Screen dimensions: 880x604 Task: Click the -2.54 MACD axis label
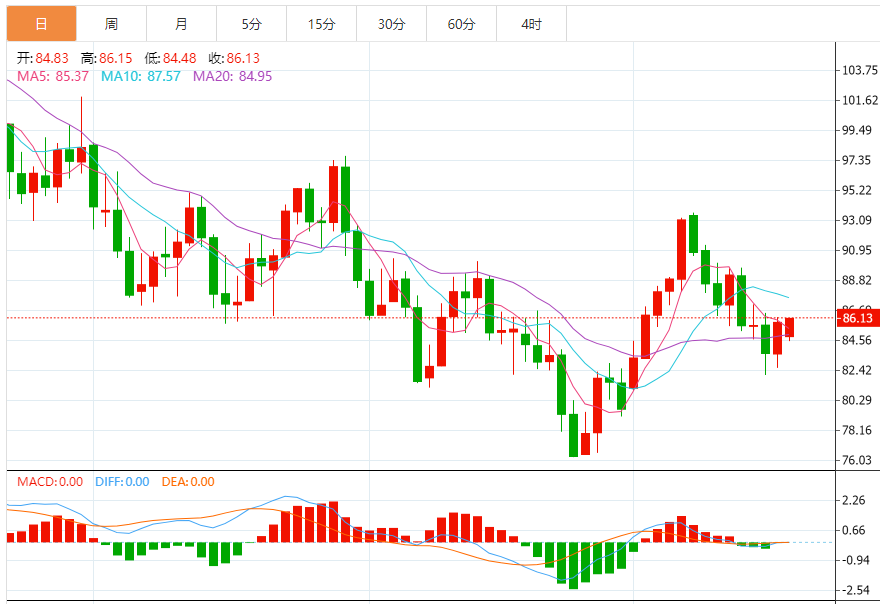854,590
